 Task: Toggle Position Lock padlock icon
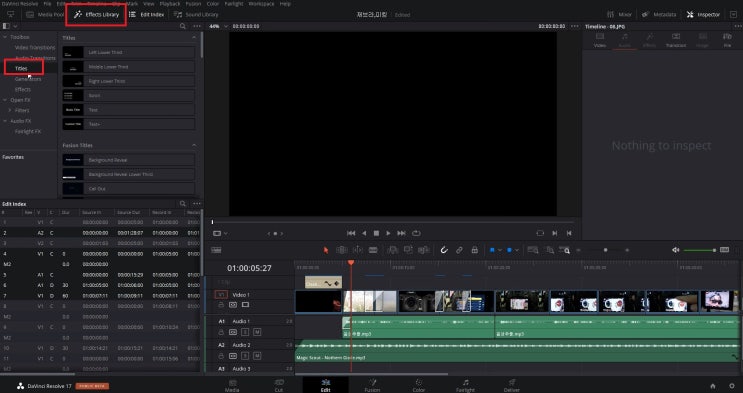pyautogui.click(x=474, y=250)
